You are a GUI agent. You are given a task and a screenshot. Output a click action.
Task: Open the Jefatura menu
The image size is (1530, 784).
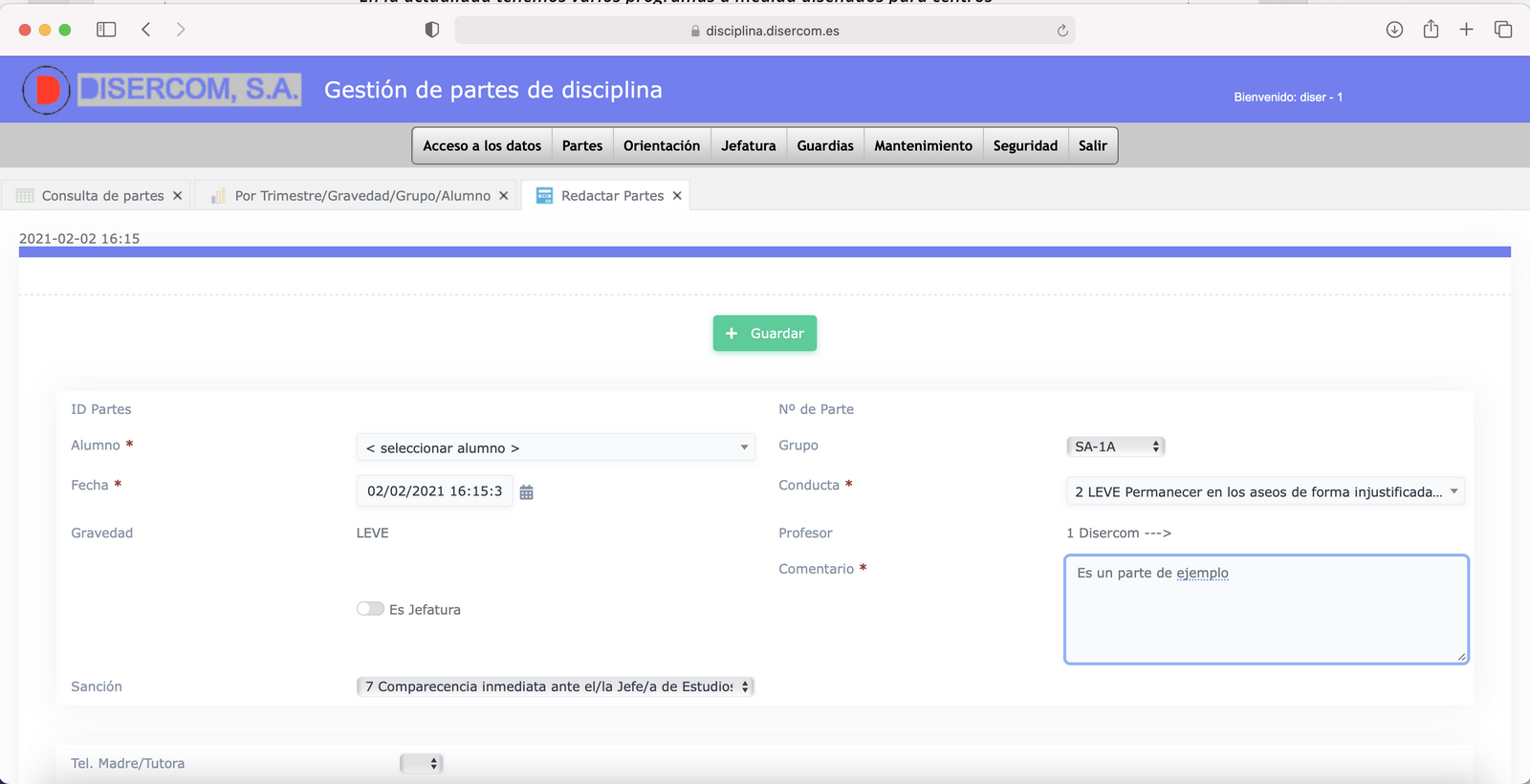748,145
